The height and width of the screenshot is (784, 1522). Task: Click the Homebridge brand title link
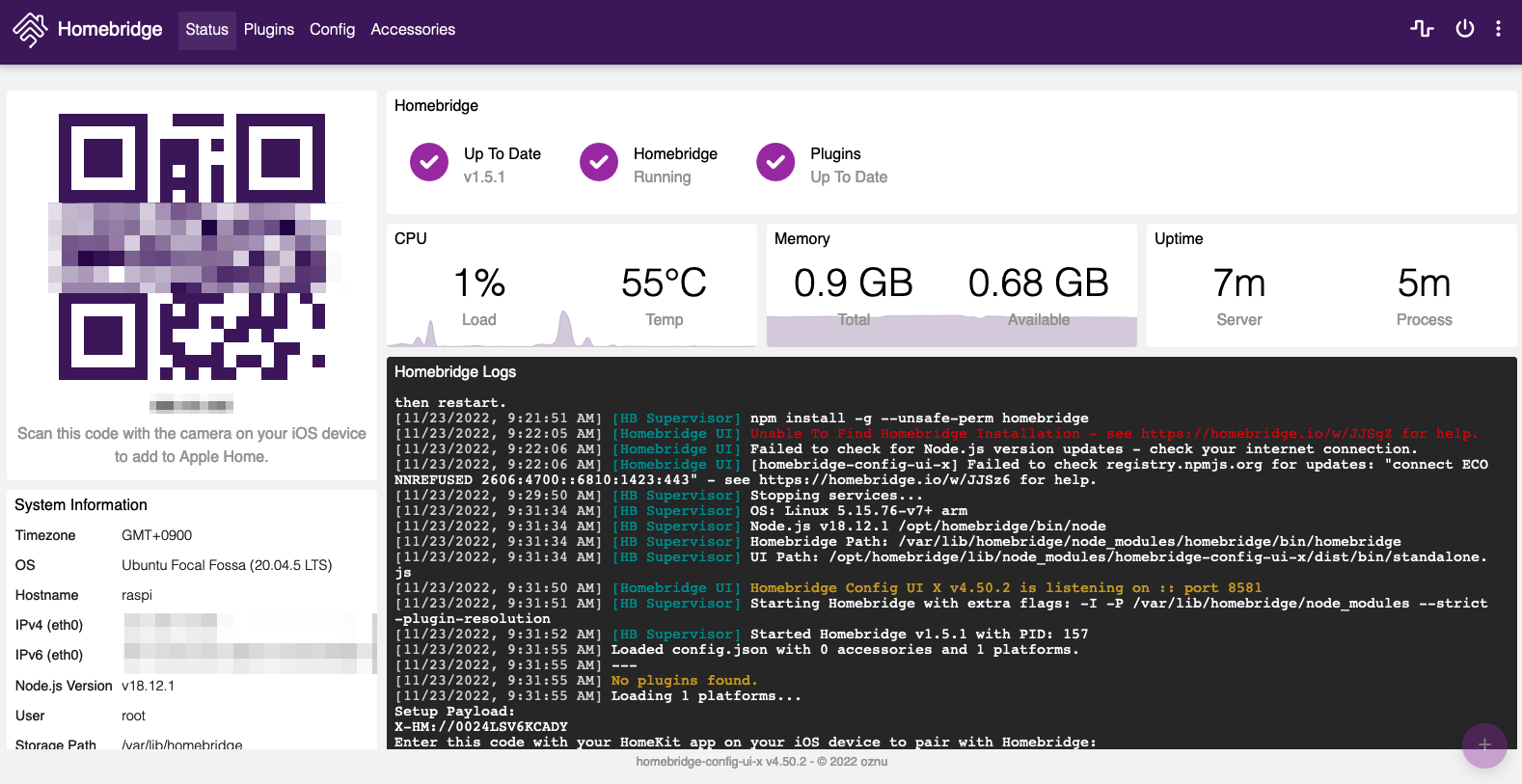click(110, 30)
